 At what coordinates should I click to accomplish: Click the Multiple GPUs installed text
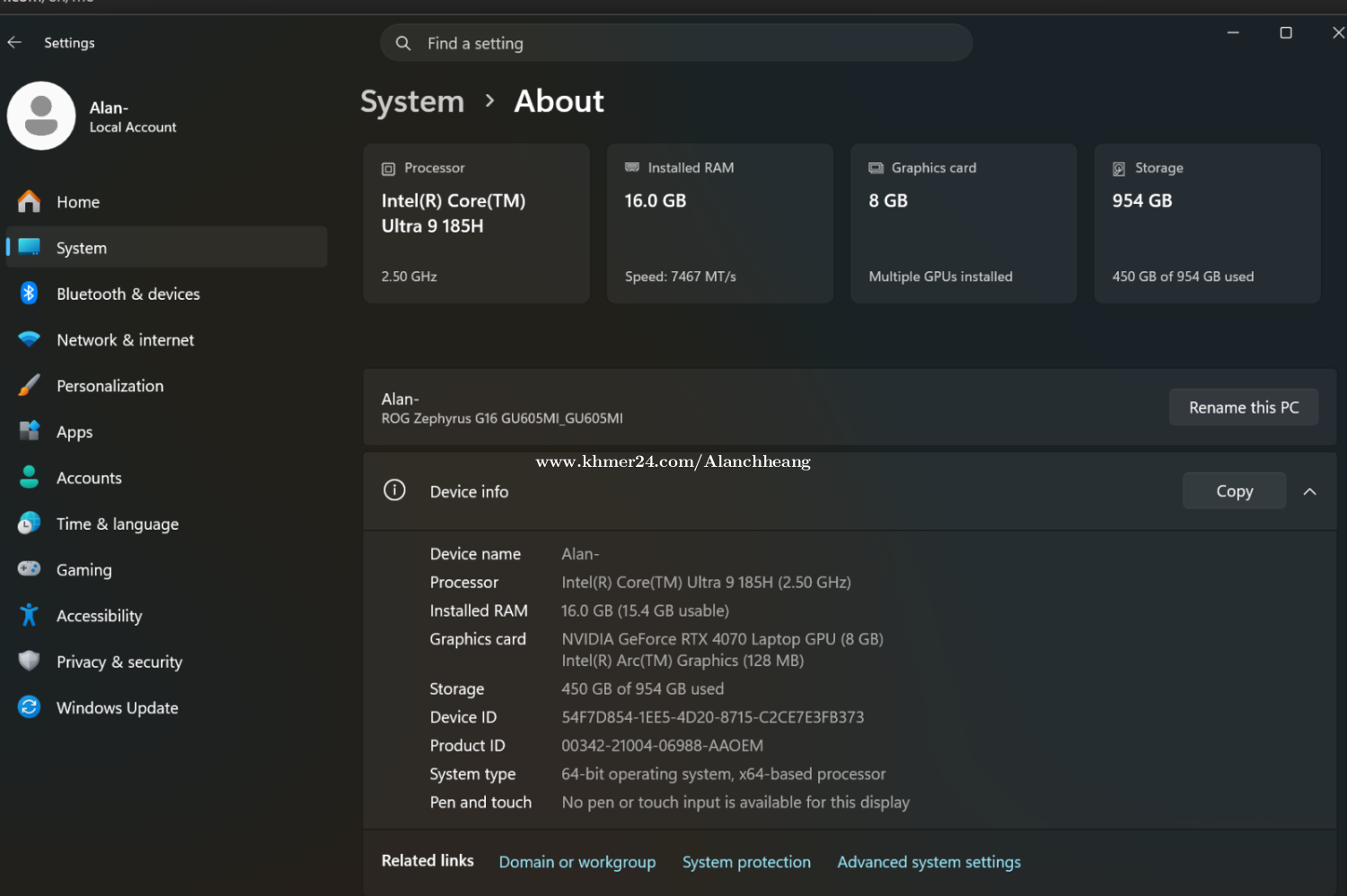940,277
